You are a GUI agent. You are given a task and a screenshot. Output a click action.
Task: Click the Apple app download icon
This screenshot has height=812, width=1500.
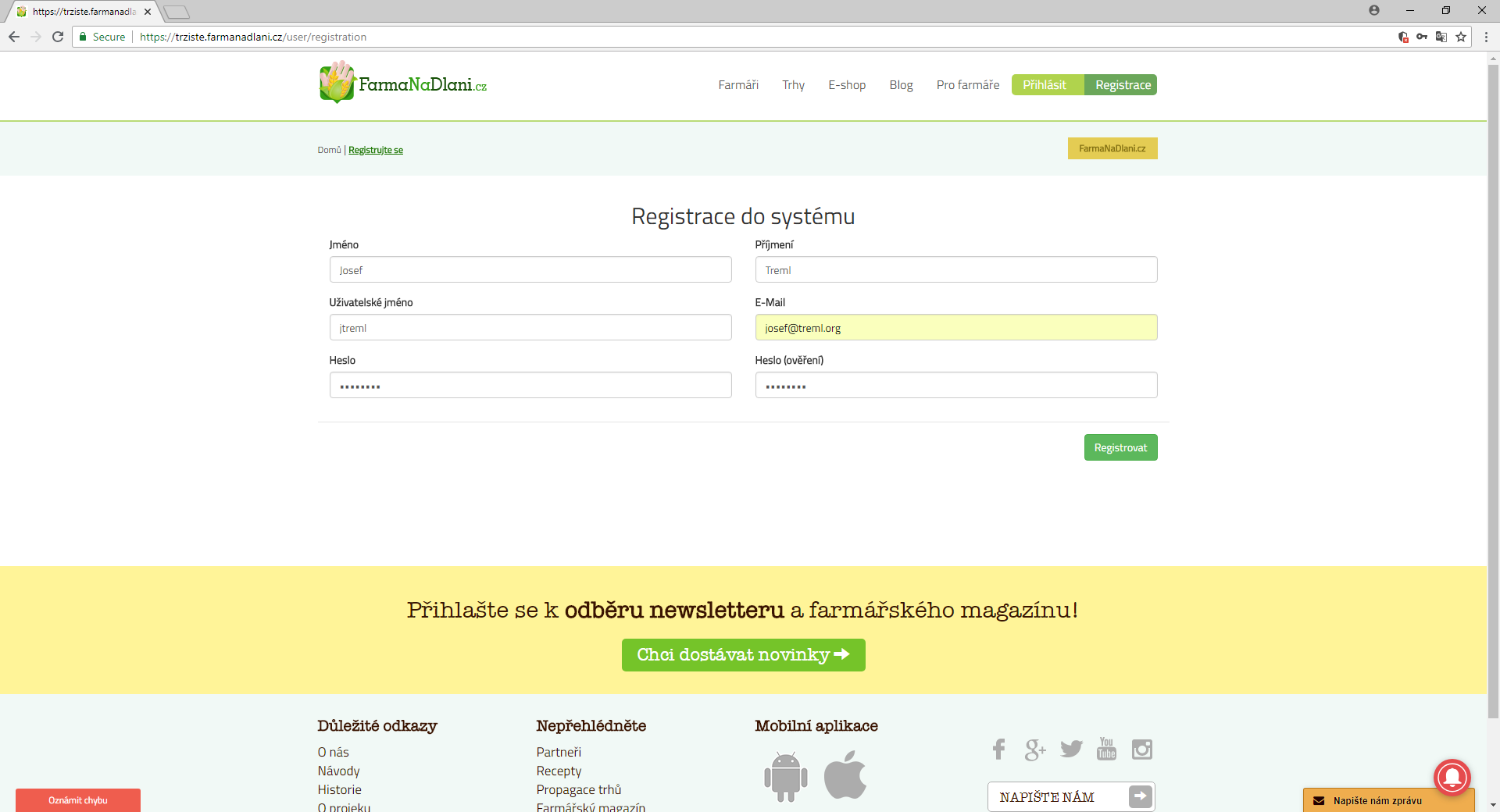pyautogui.click(x=845, y=775)
